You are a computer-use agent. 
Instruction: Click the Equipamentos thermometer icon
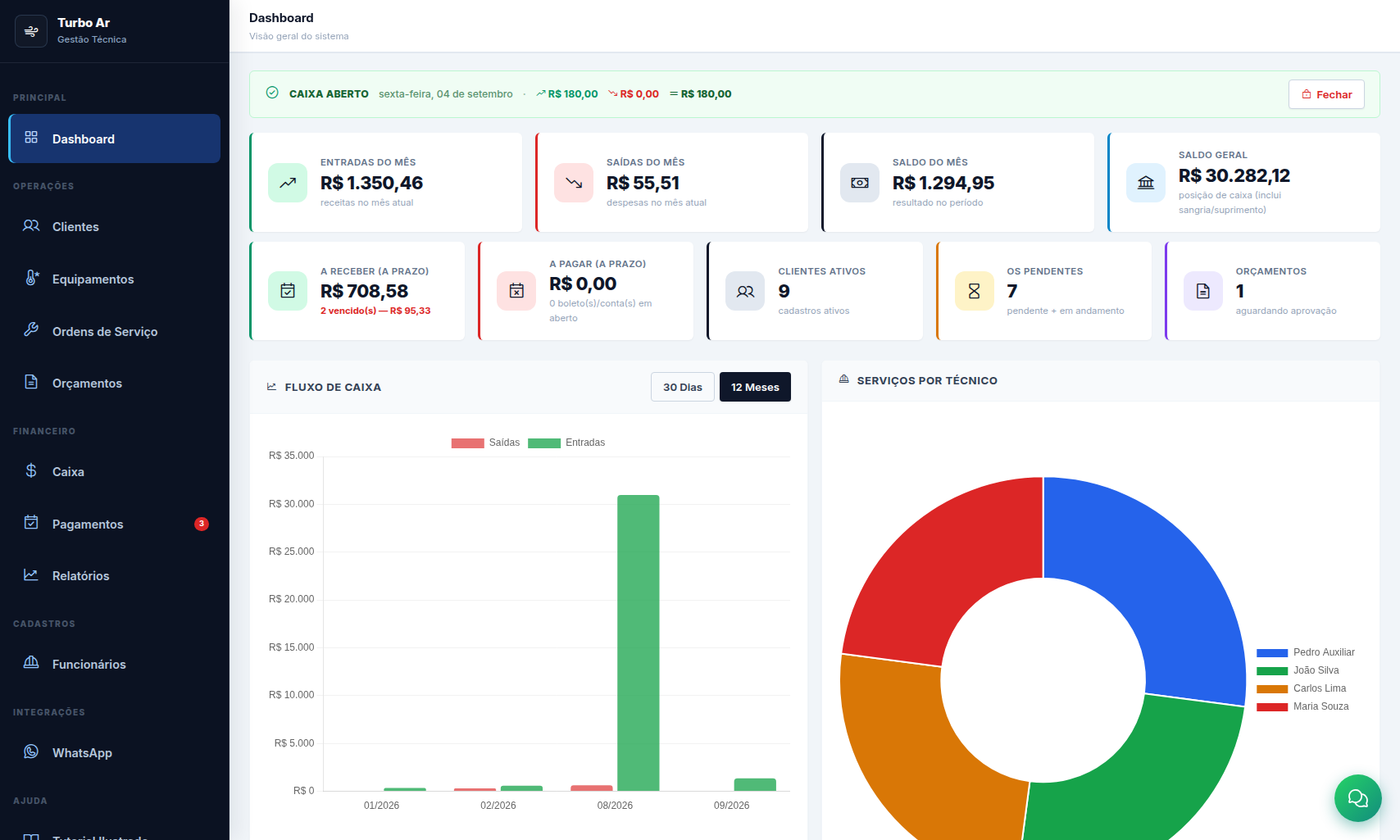31,278
